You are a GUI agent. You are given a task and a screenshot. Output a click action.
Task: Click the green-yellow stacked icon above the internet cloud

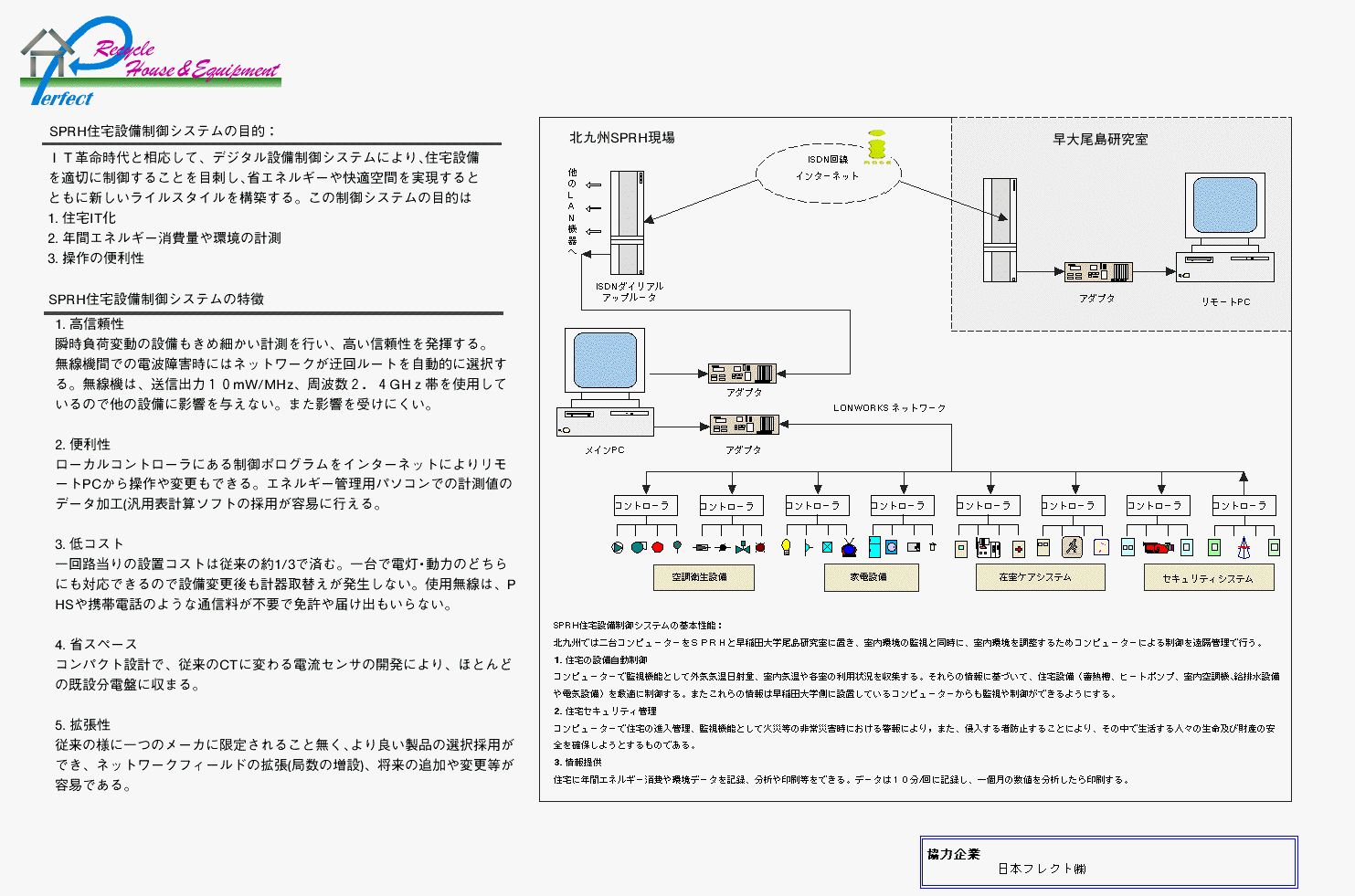pyautogui.click(x=877, y=146)
